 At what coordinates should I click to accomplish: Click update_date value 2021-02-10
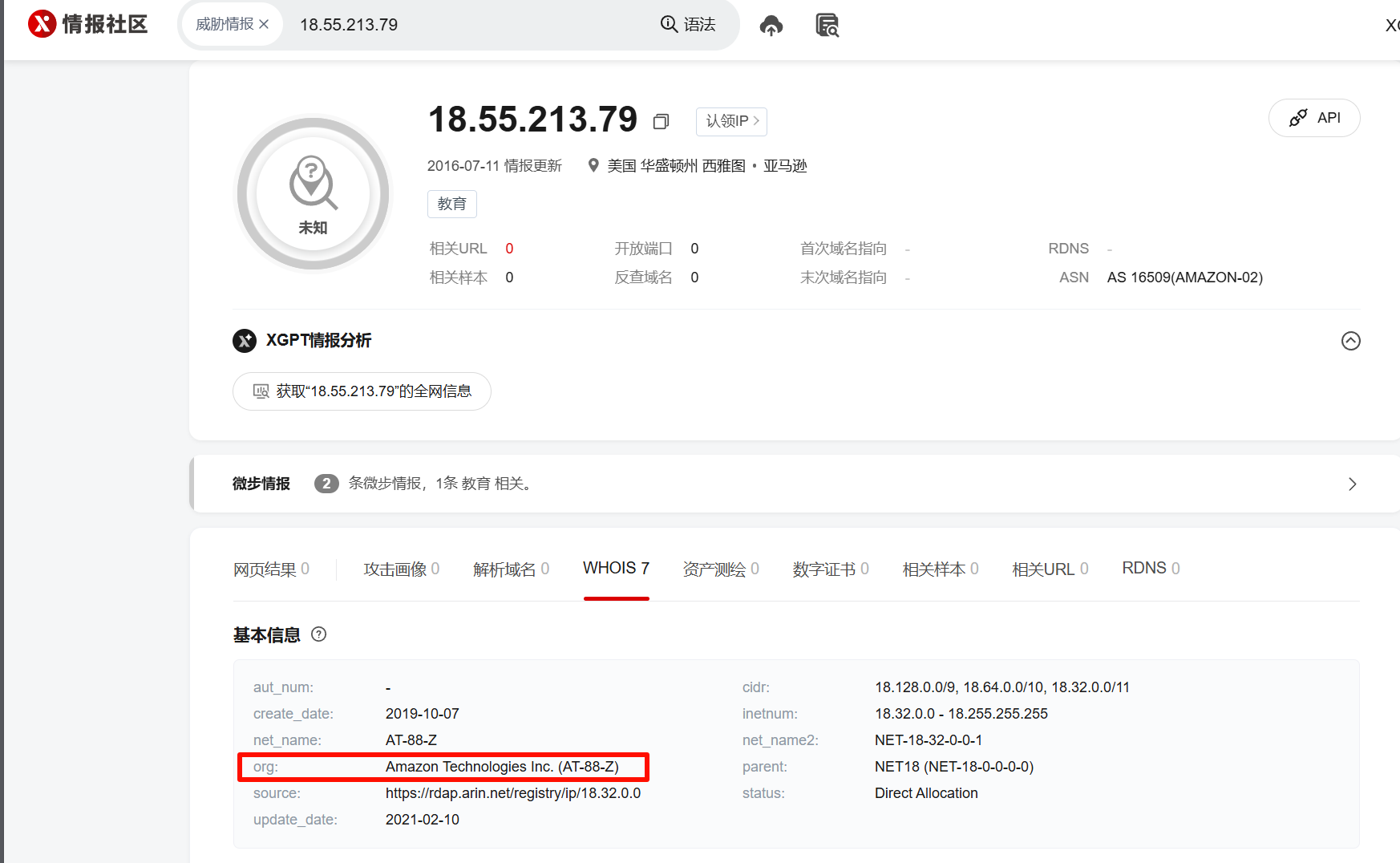pos(423,820)
